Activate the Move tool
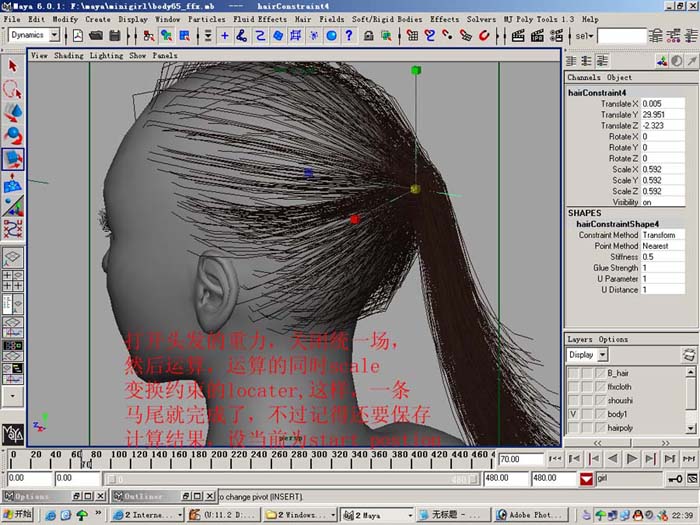Screen dimensions: 700x525 pos(12,112)
